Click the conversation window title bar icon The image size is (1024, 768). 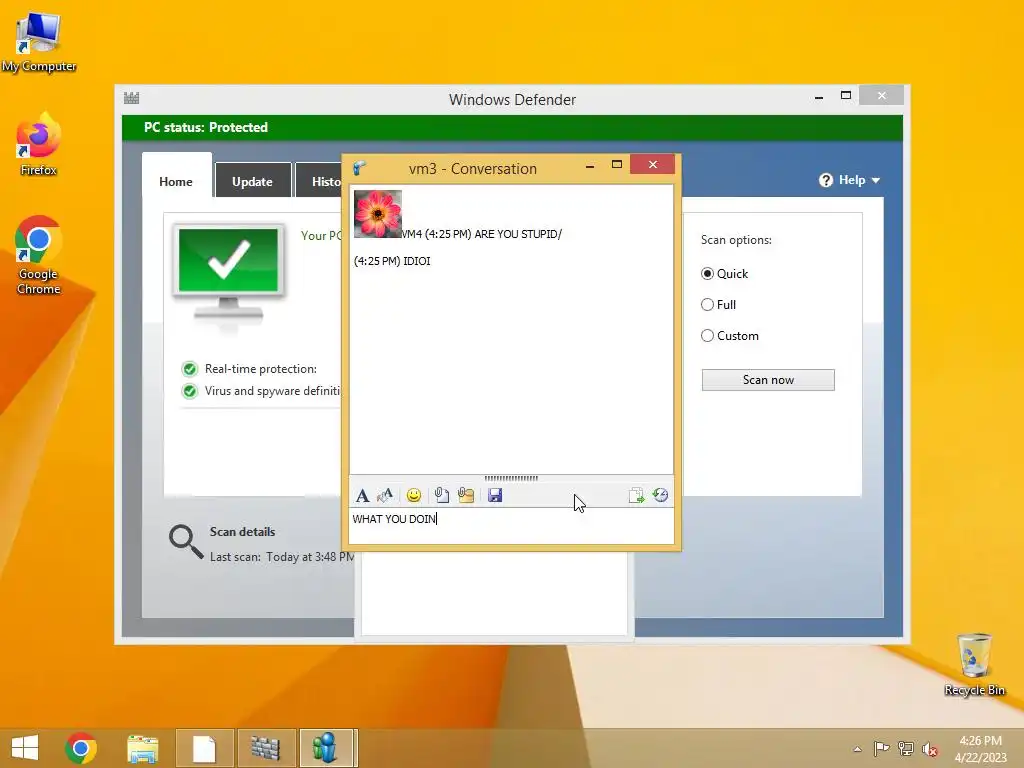tap(360, 168)
